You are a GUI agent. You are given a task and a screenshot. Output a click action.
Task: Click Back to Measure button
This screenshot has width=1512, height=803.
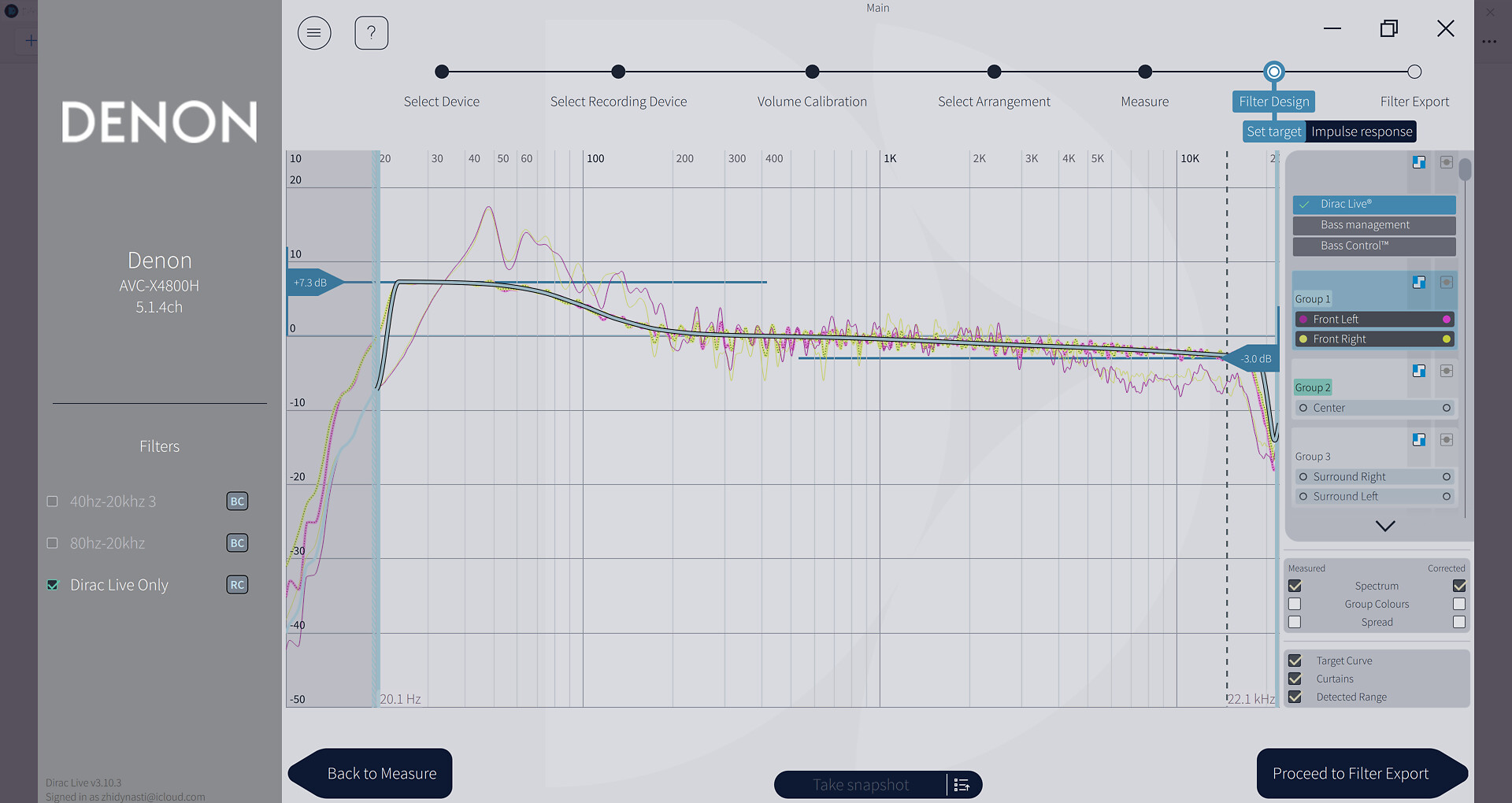pyautogui.click(x=371, y=774)
